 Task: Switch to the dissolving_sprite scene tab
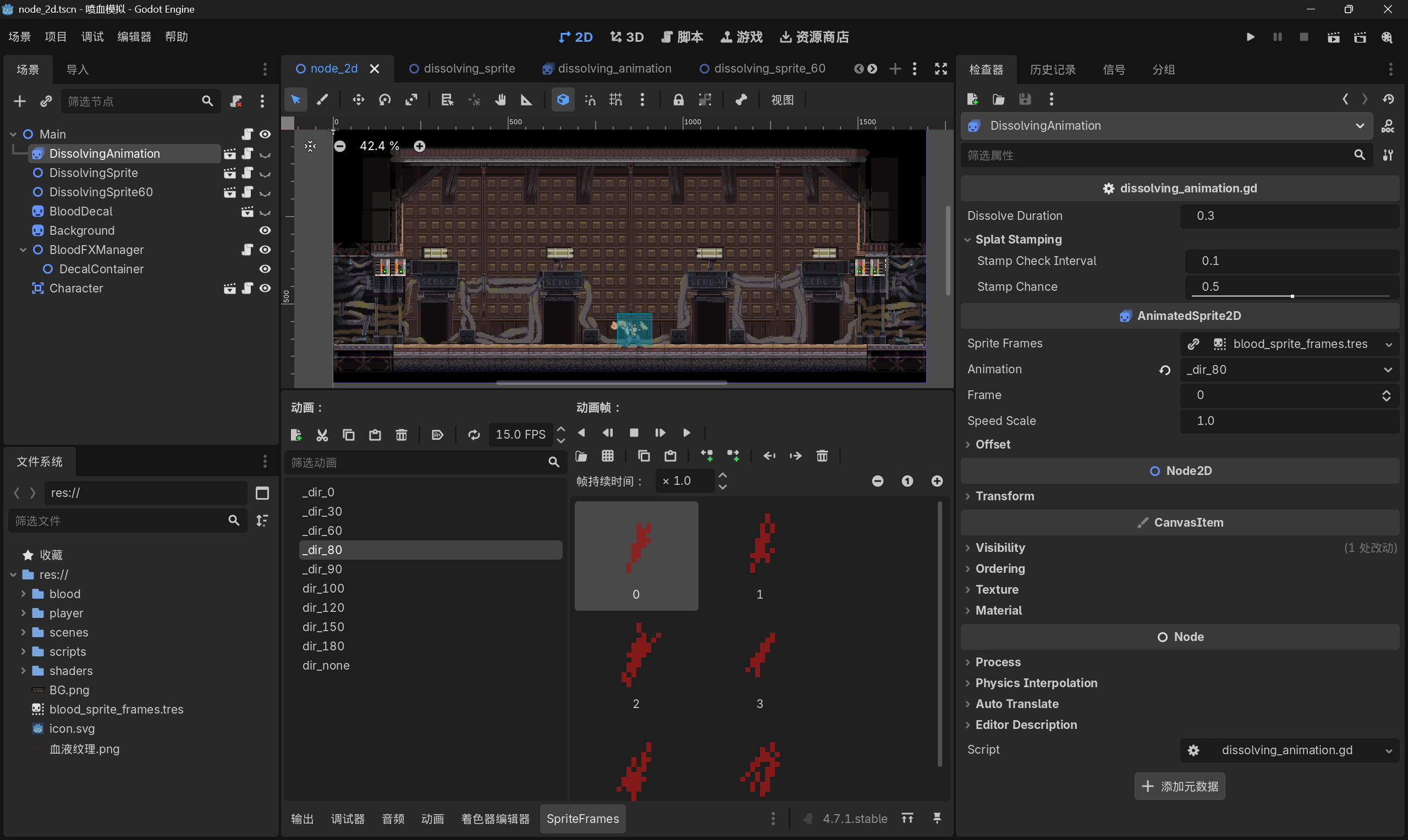click(x=462, y=69)
